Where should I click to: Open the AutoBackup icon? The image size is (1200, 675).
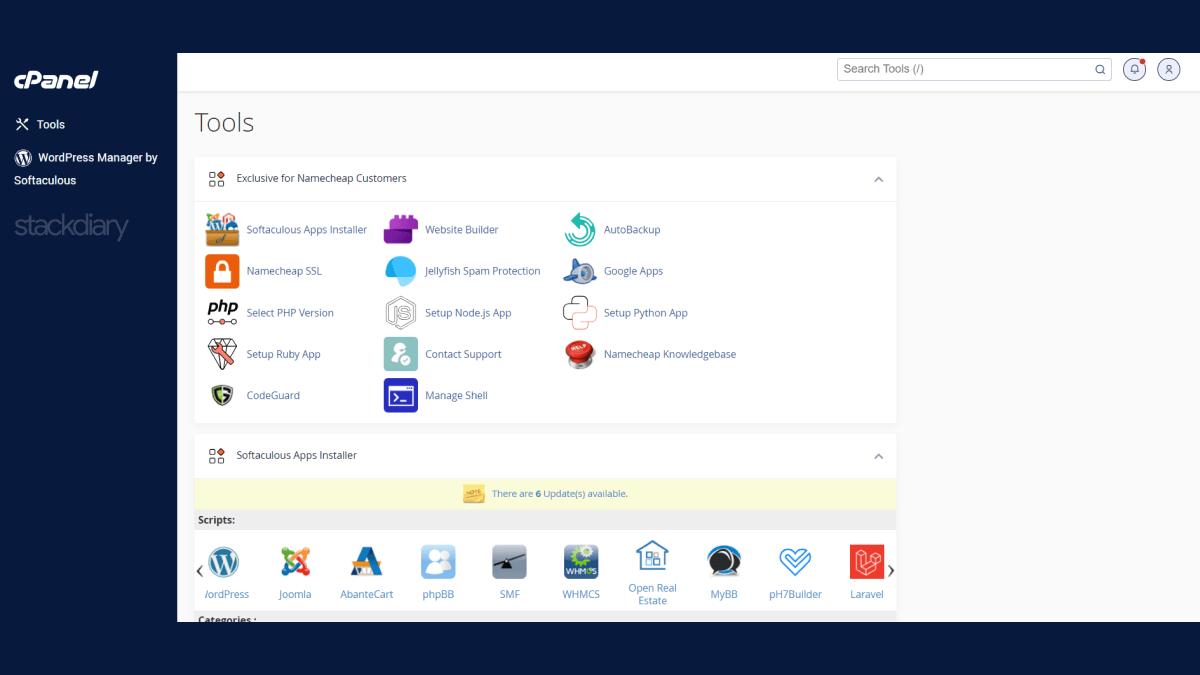[580, 229]
